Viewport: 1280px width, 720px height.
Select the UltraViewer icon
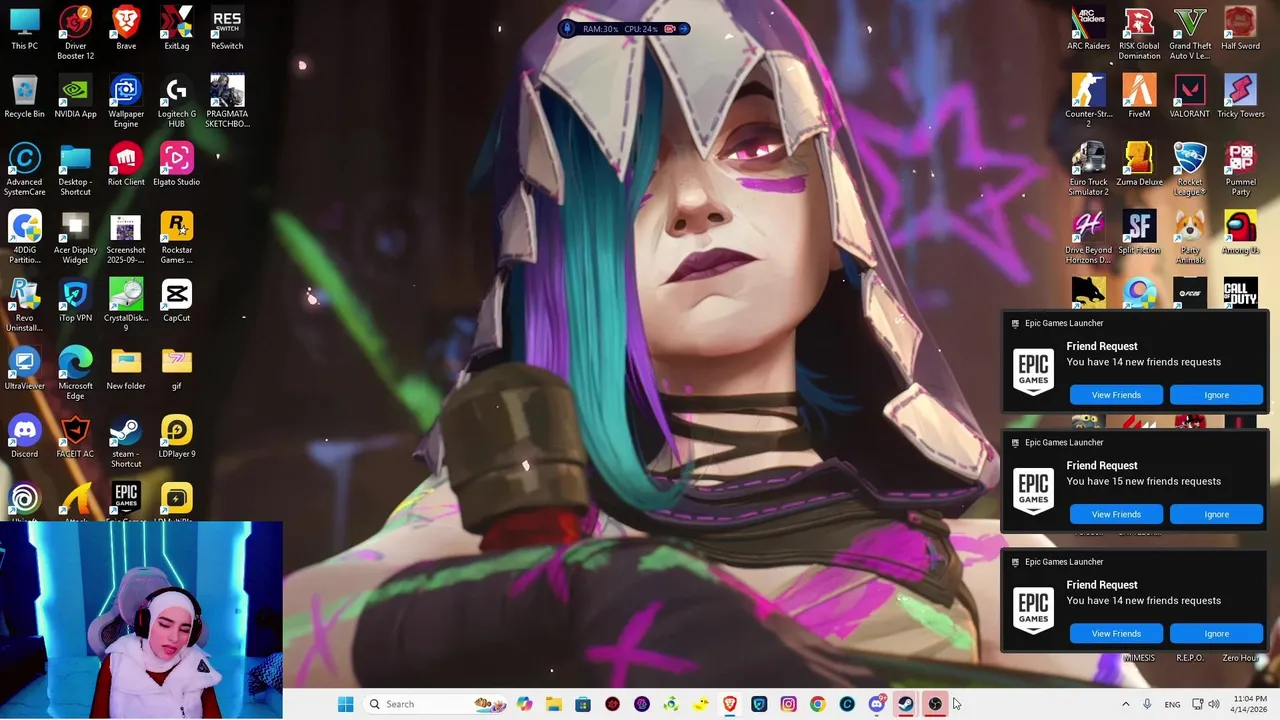coord(24,369)
